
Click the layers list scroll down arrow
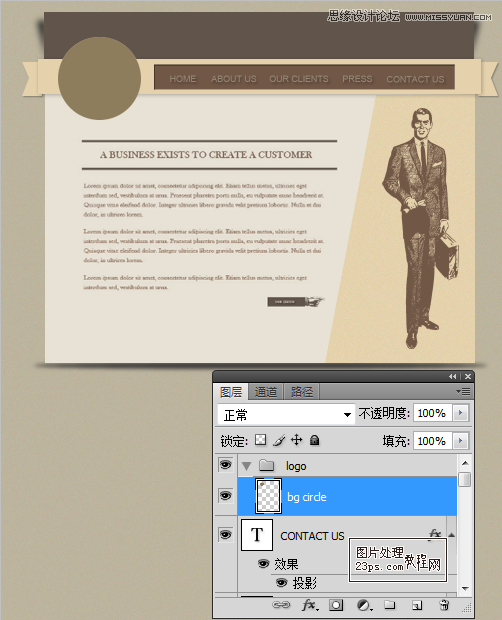coord(465,588)
